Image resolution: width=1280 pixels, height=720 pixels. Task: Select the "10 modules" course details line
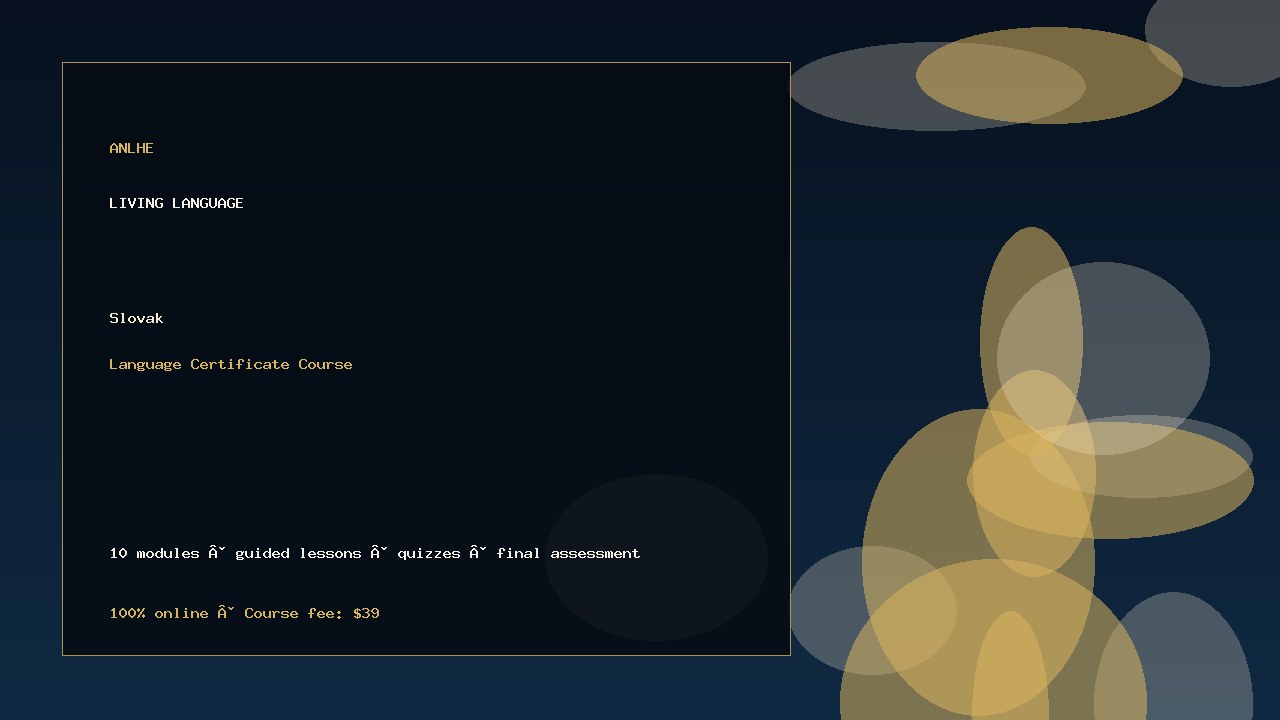coord(375,553)
